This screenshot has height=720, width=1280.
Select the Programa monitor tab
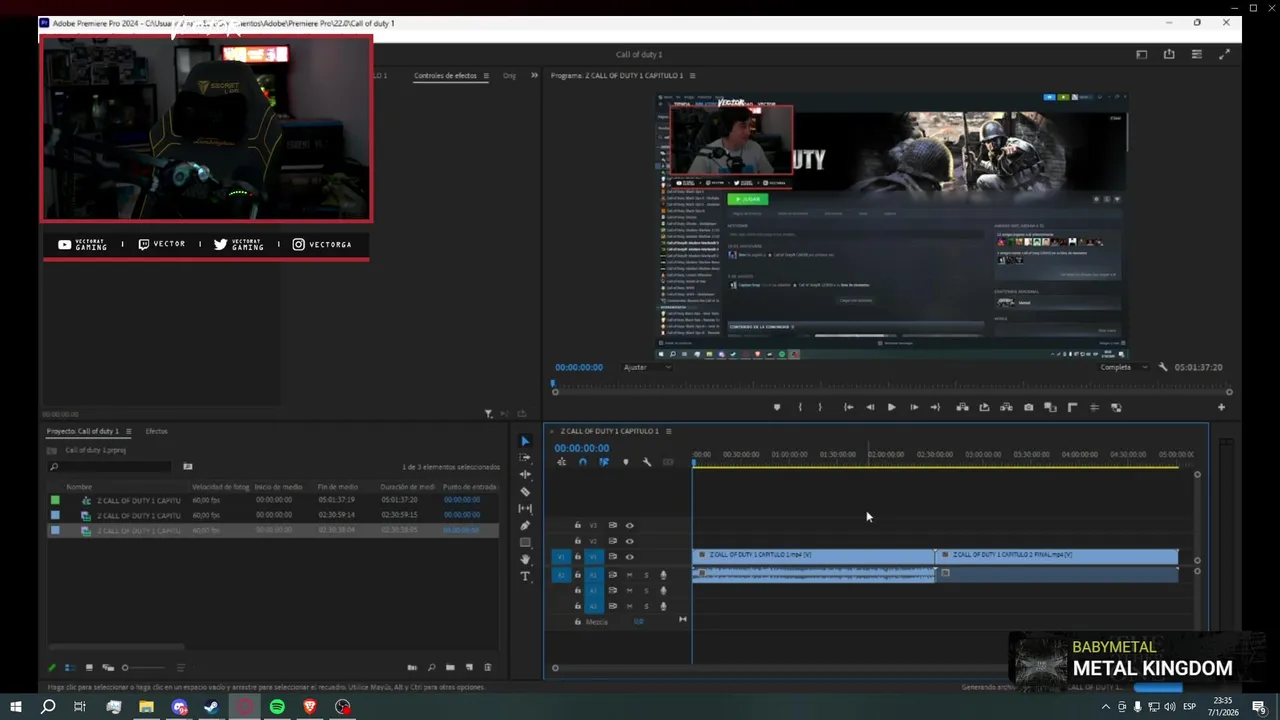tap(617, 75)
